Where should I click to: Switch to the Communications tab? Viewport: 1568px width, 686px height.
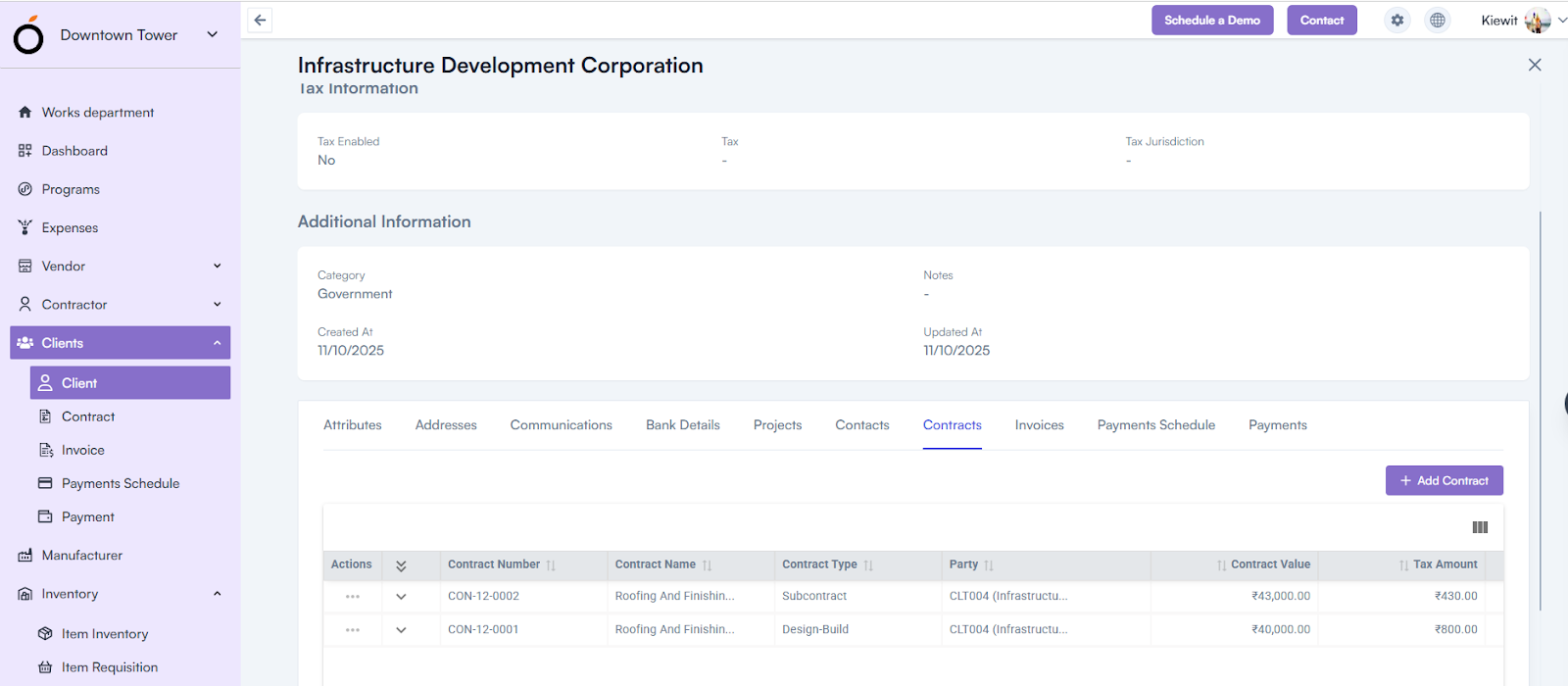562,425
